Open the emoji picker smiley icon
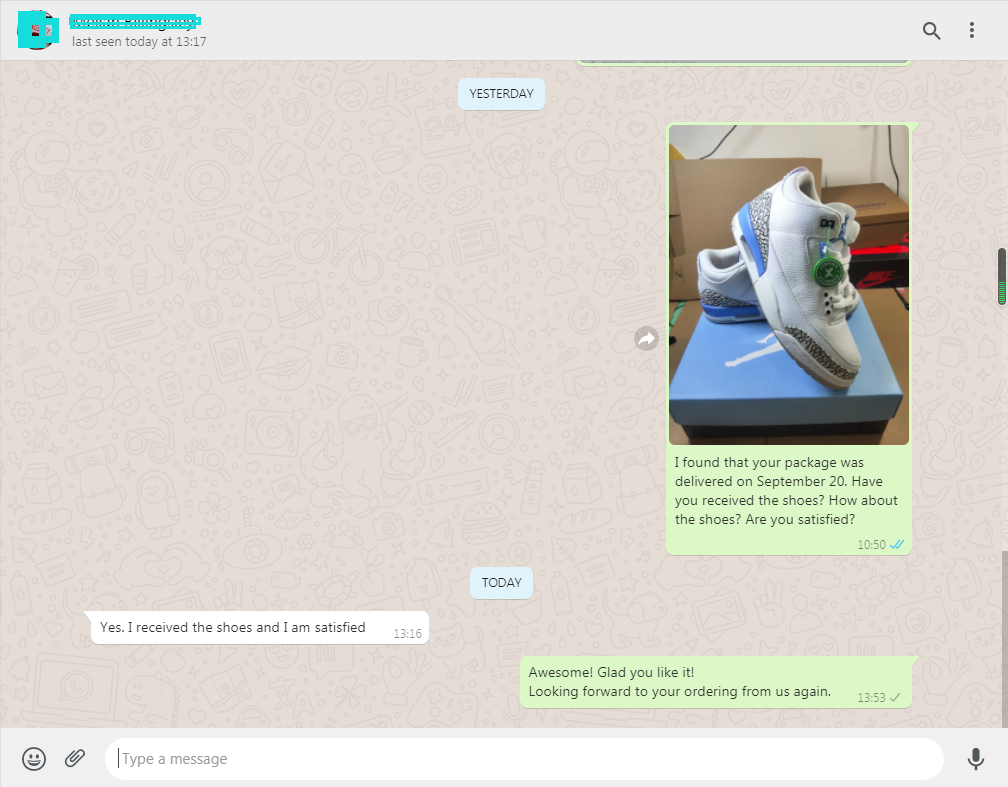The image size is (1008, 787). [34, 759]
